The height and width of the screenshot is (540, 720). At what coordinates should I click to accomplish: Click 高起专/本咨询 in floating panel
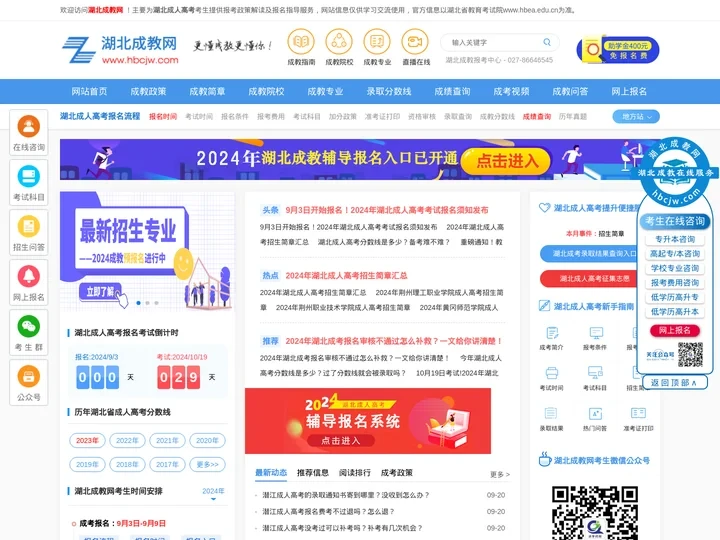click(x=675, y=253)
